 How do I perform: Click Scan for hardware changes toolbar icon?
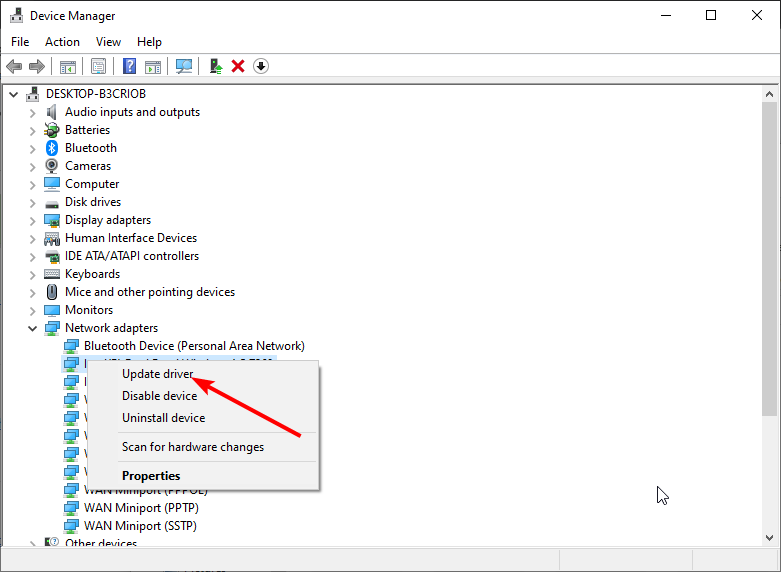pyautogui.click(x=184, y=66)
